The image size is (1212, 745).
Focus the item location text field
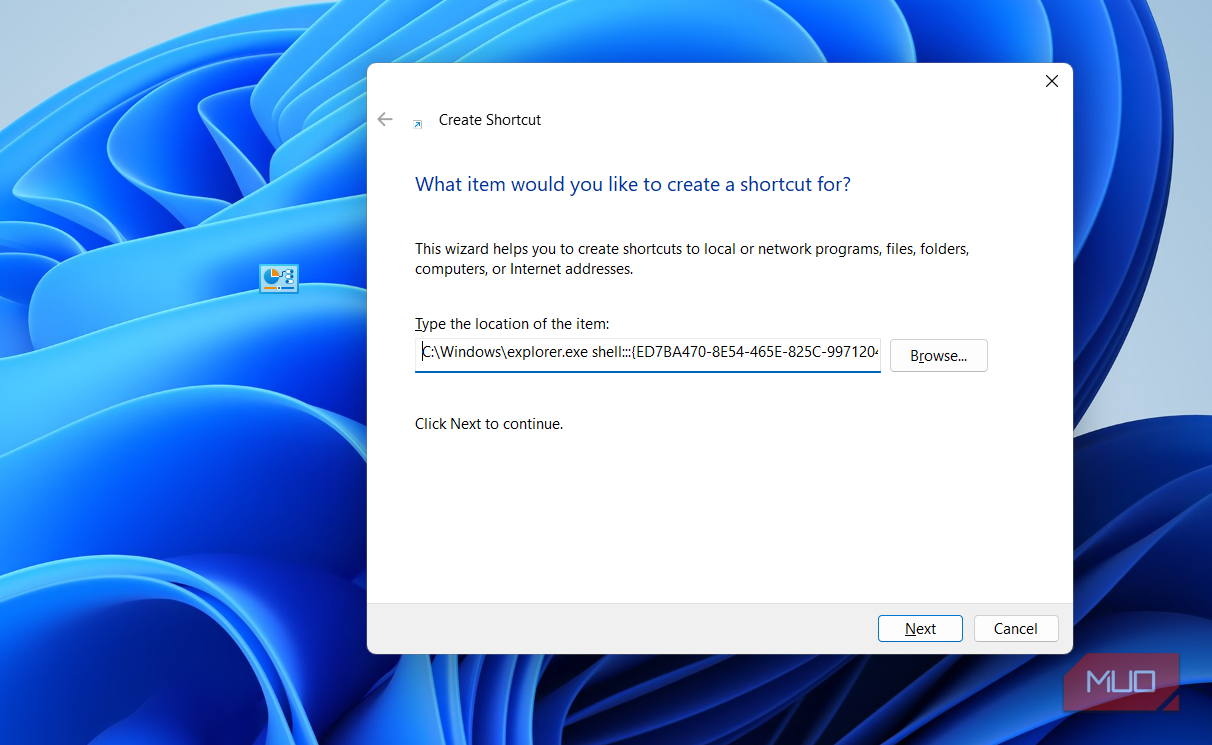pos(648,355)
